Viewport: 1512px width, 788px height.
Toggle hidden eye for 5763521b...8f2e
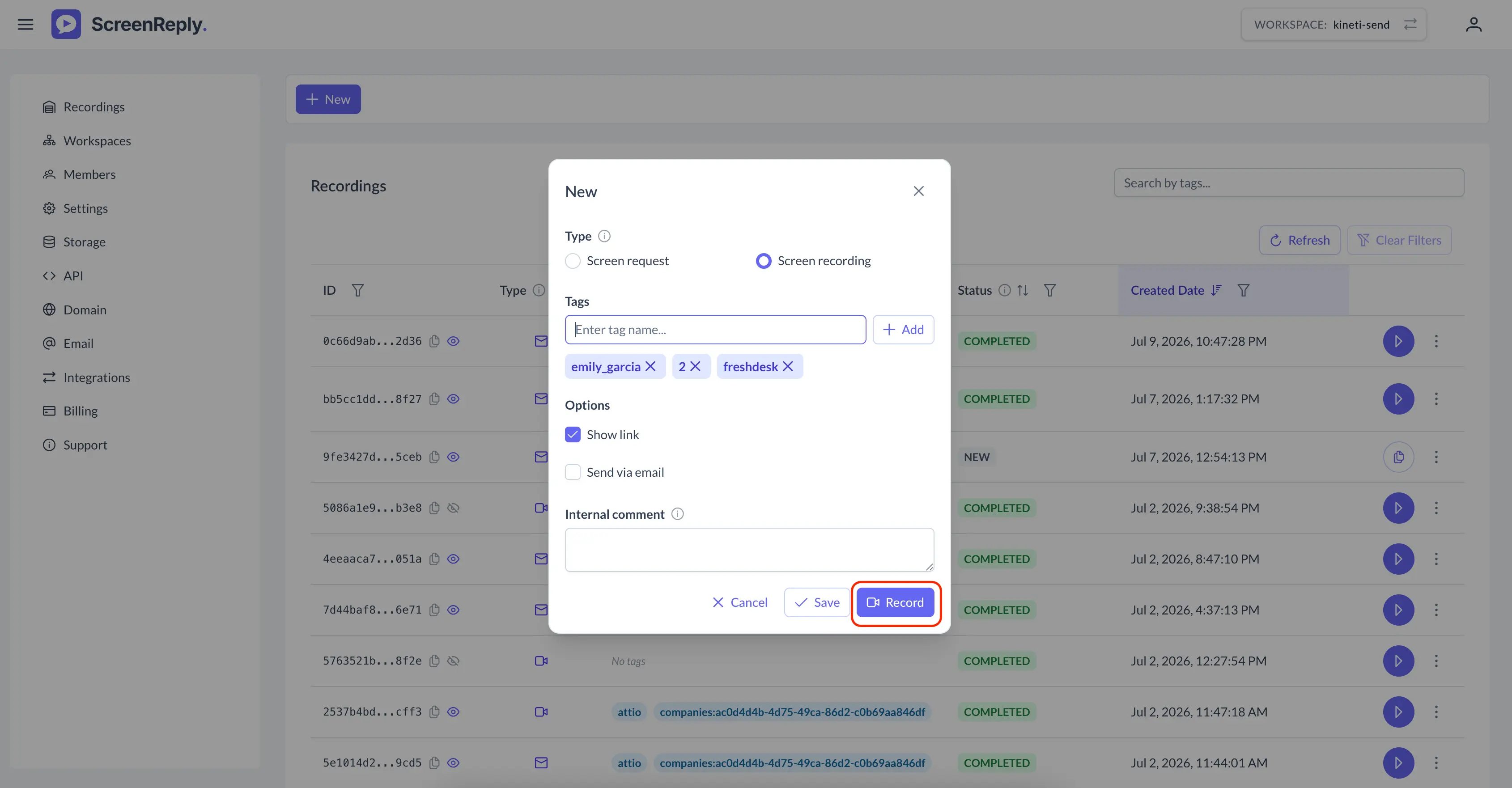click(x=453, y=661)
